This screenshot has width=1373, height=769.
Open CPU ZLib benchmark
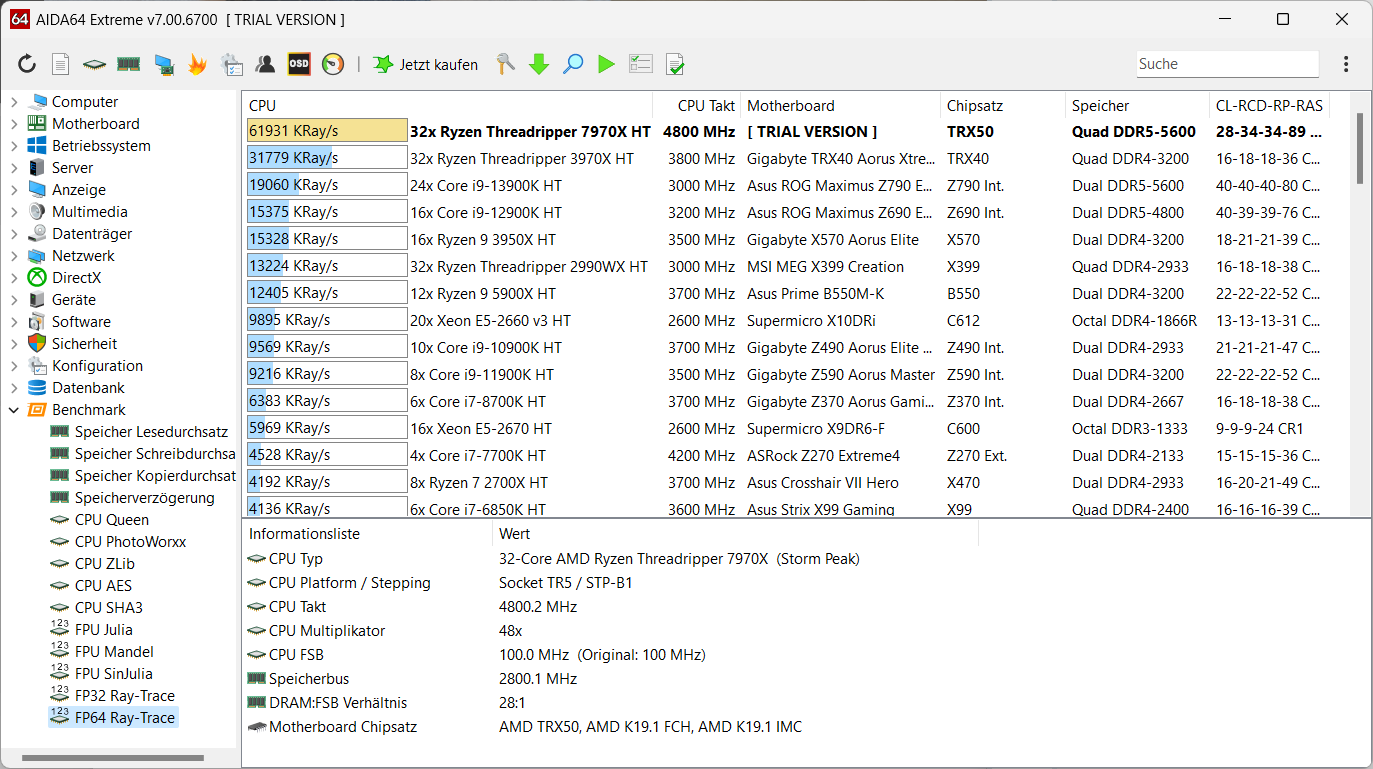click(x=104, y=564)
